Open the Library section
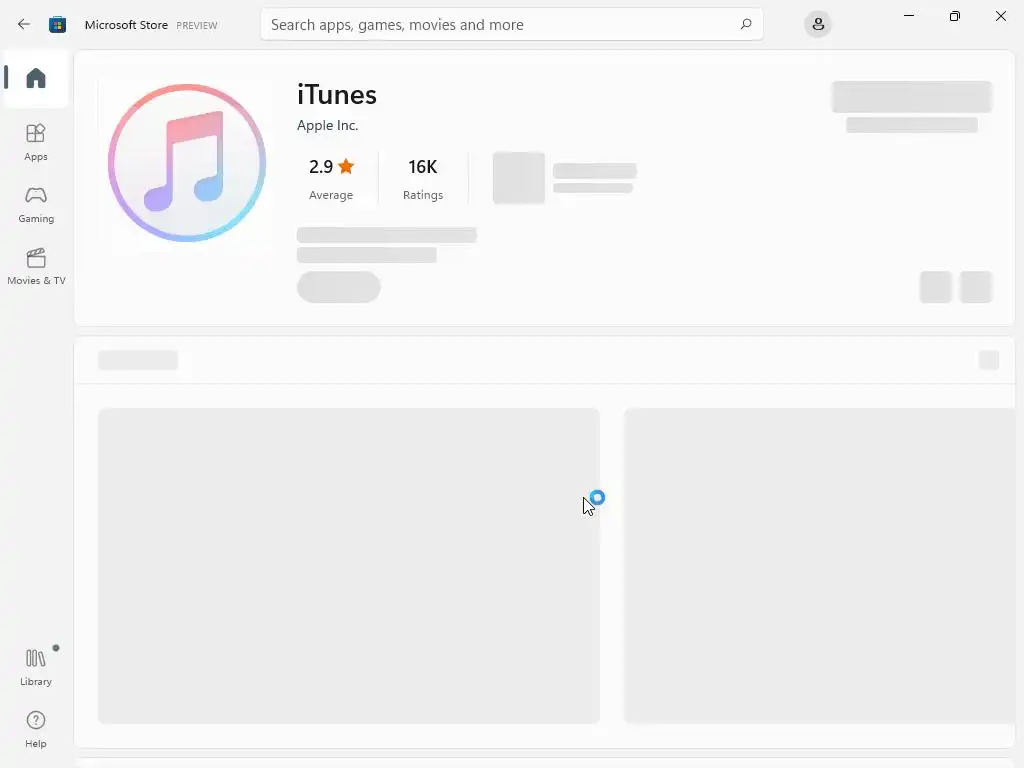 click(x=36, y=667)
